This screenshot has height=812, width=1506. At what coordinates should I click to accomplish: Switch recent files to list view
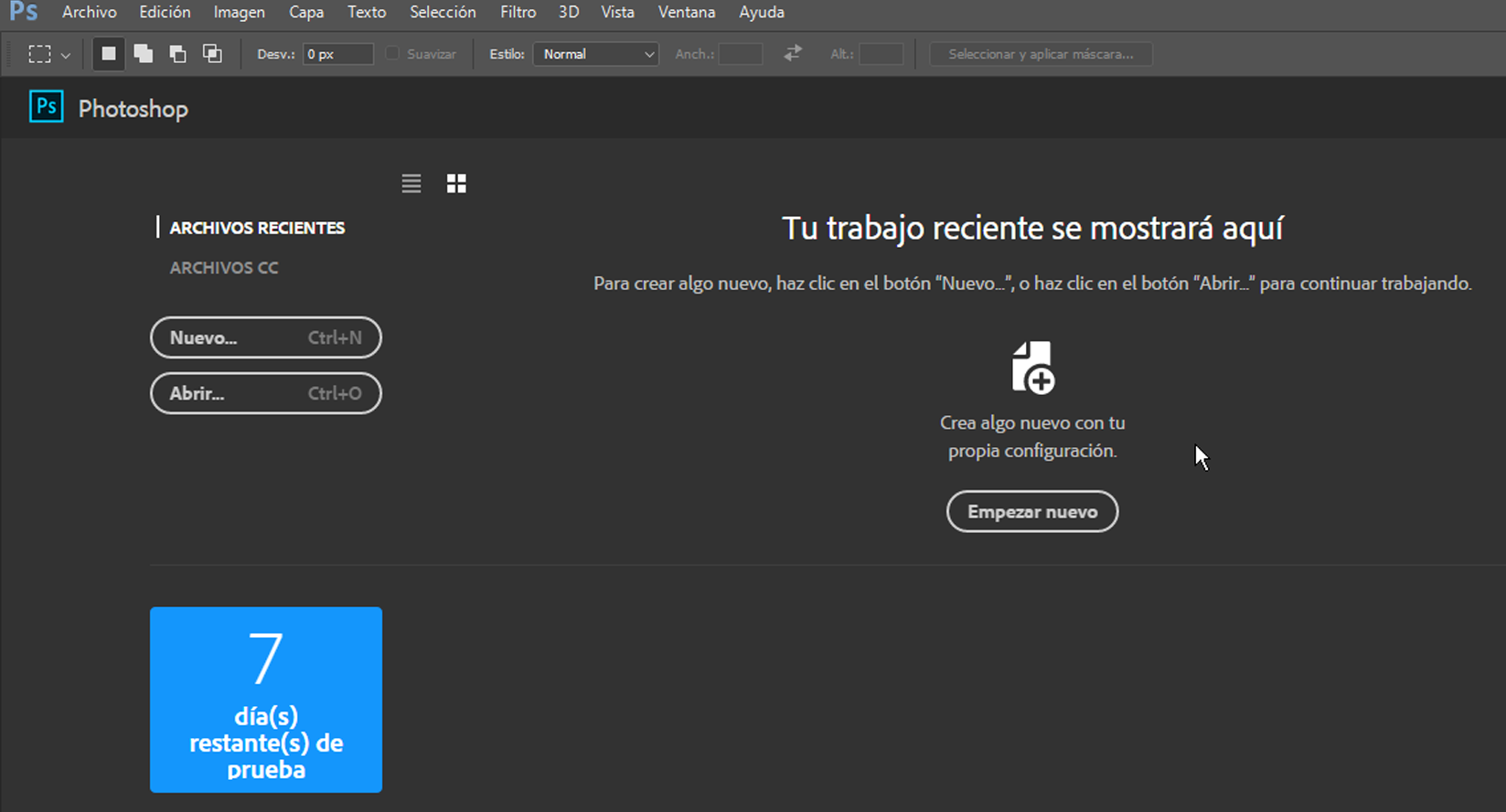point(411,184)
